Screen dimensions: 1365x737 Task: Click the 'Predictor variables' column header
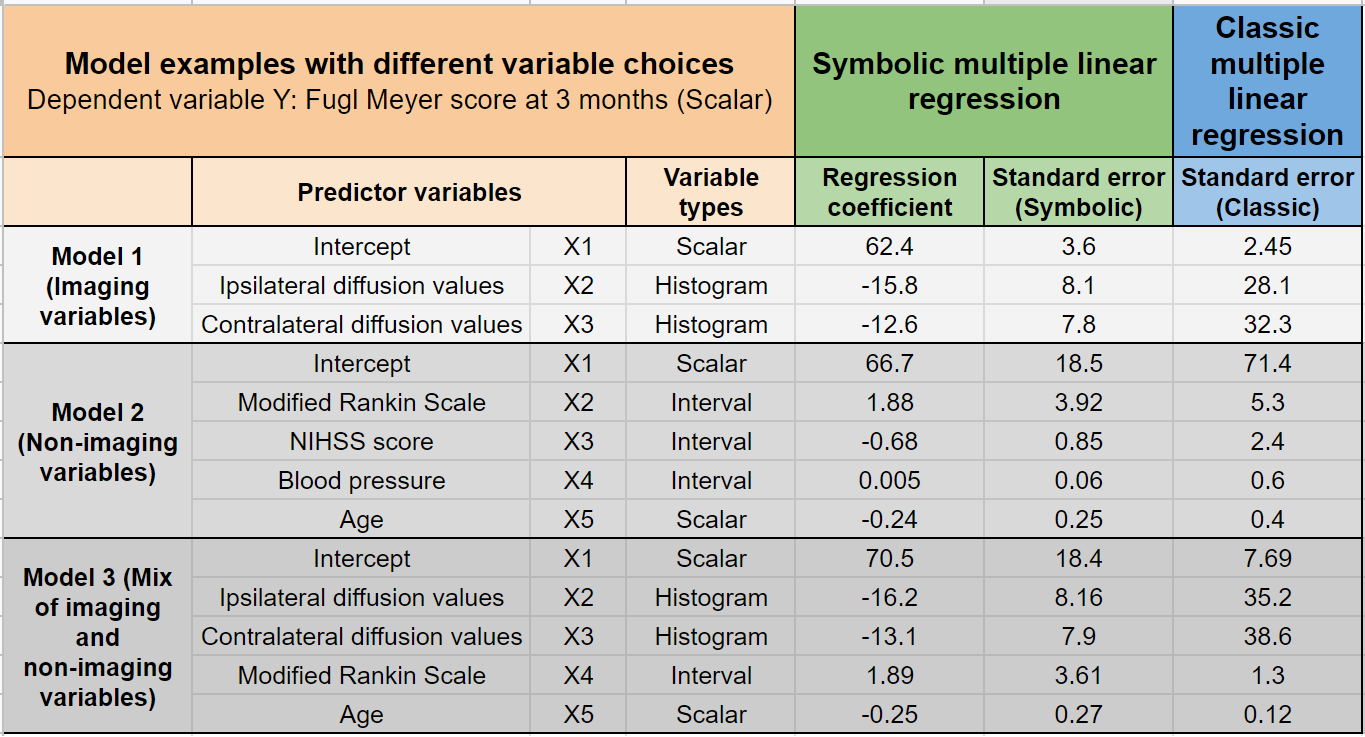409,192
